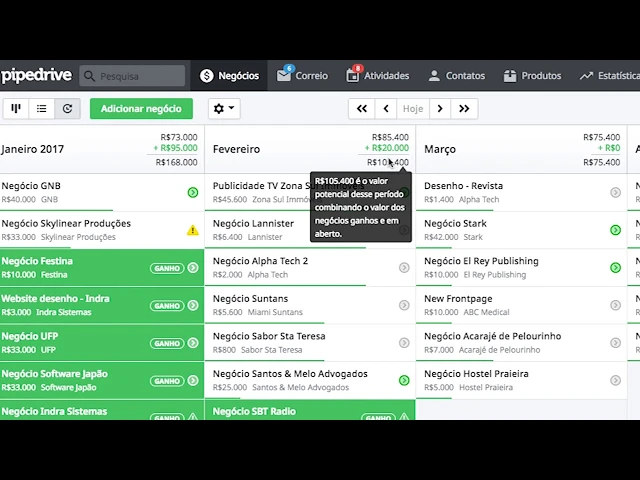Open the Negócios tab

[229, 76]
